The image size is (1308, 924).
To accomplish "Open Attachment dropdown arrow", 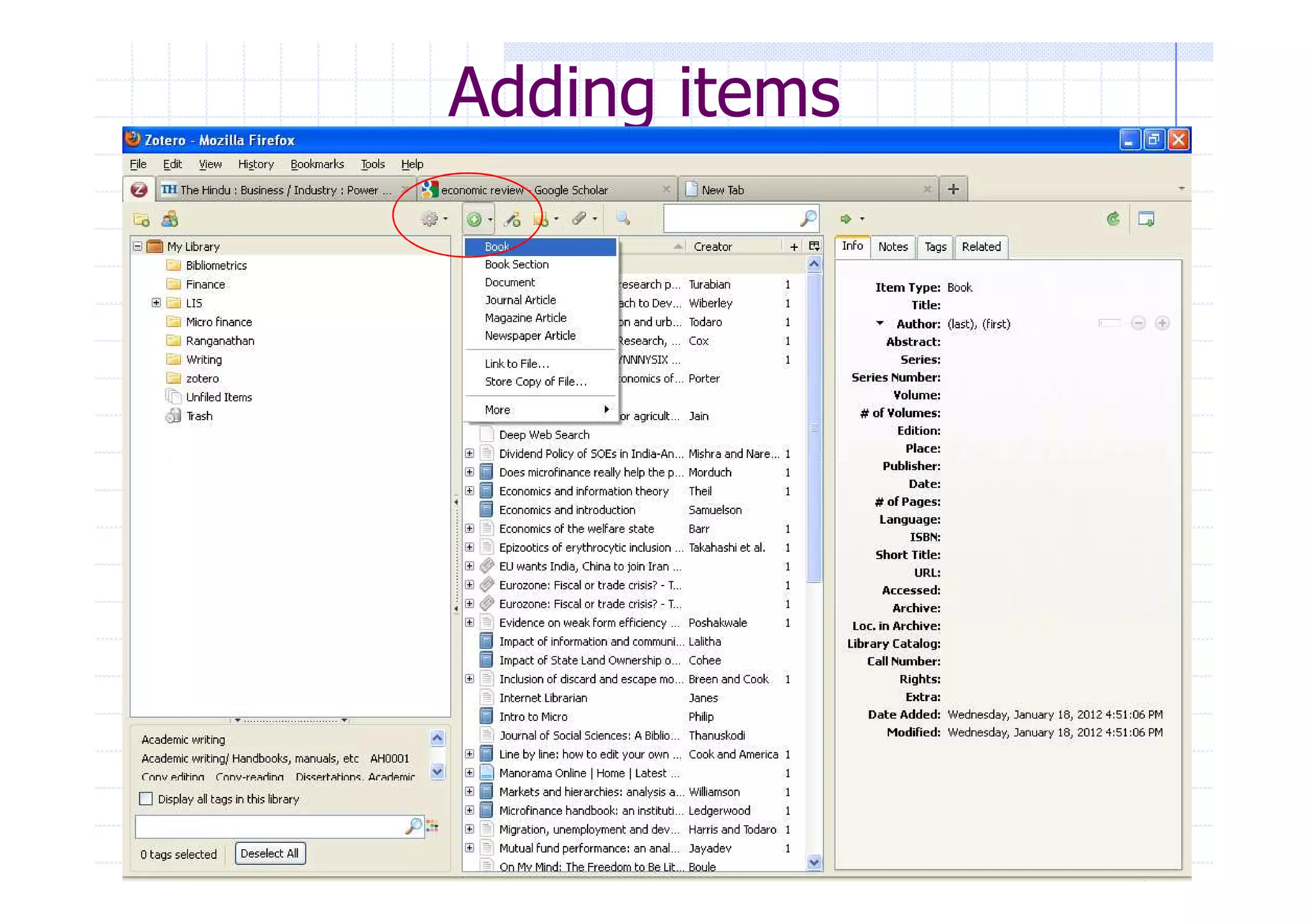I will [595, 219].
